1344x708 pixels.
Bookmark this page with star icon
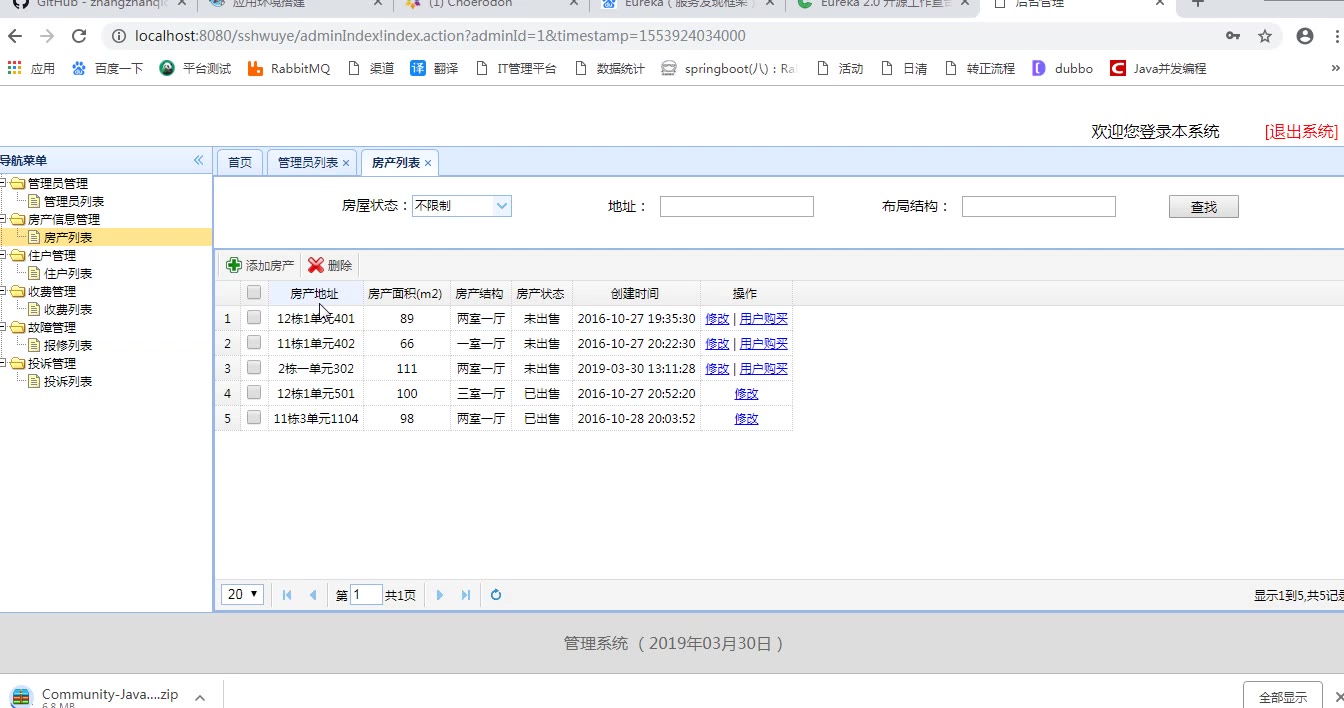coord(1265,36)
